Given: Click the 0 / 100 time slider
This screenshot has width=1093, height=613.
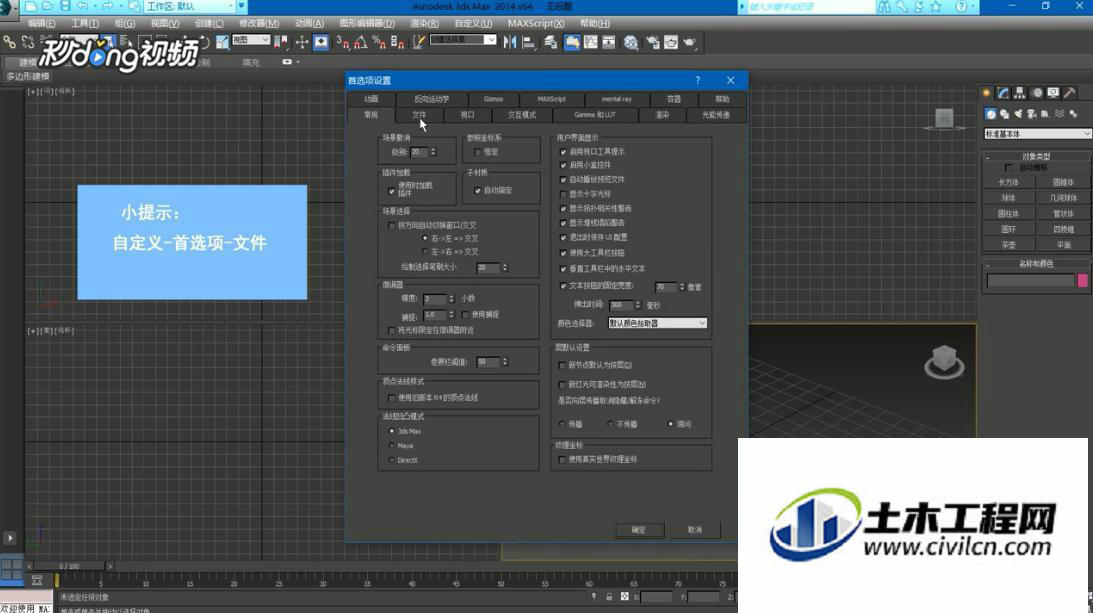Looking at the screenshot, I should (x=69, y=566).
